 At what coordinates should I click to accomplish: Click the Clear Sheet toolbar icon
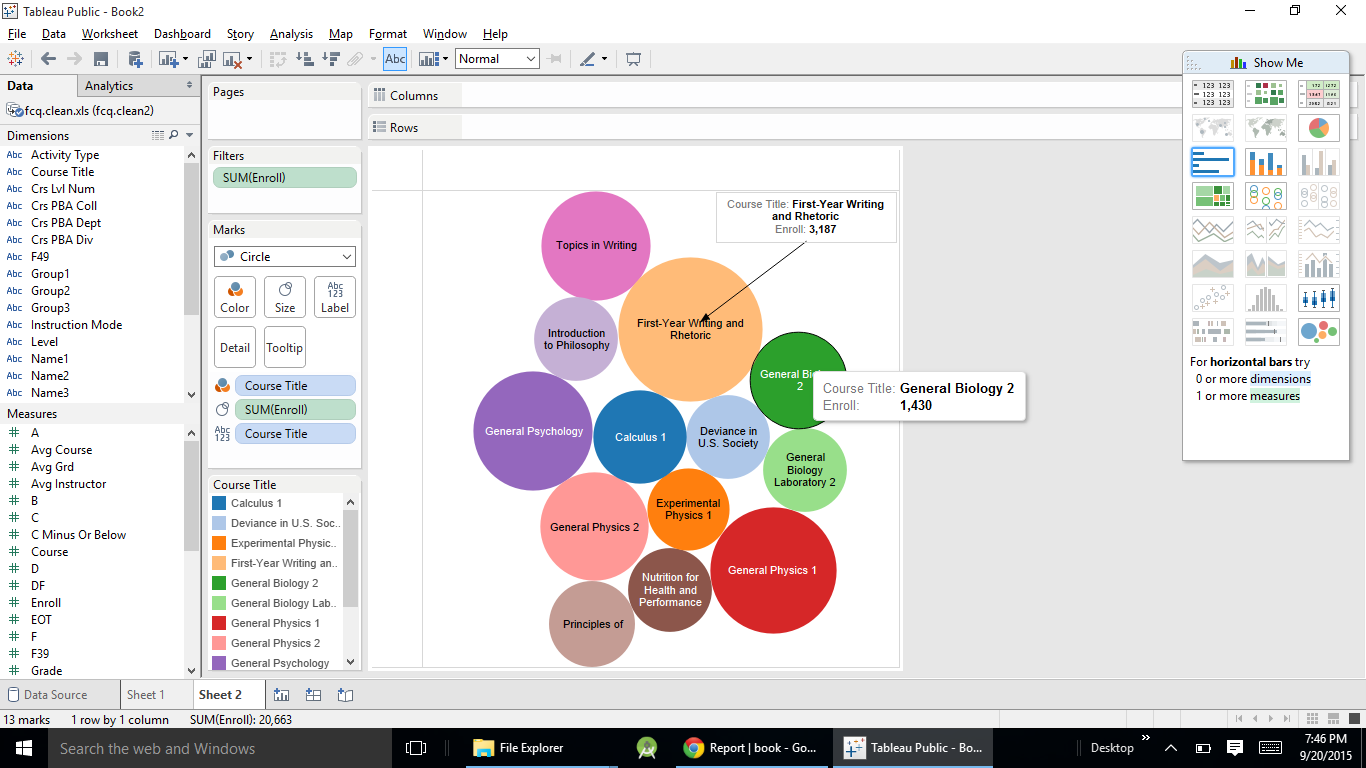[234, 59]
